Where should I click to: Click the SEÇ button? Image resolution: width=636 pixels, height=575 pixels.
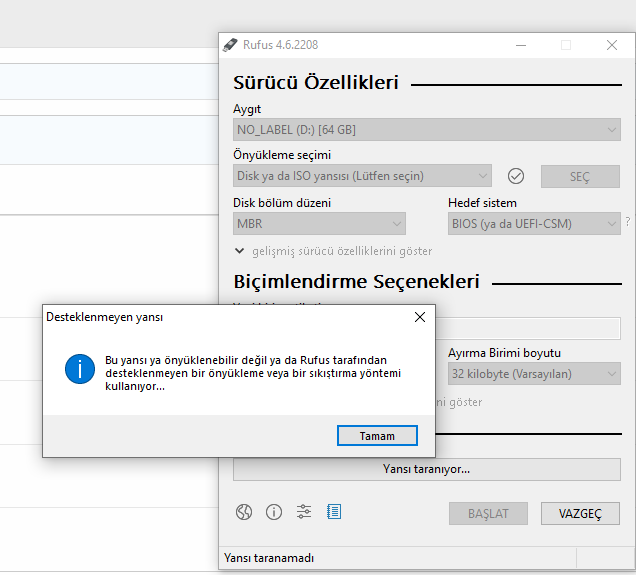pyautogui.click(x=580, y=176)
